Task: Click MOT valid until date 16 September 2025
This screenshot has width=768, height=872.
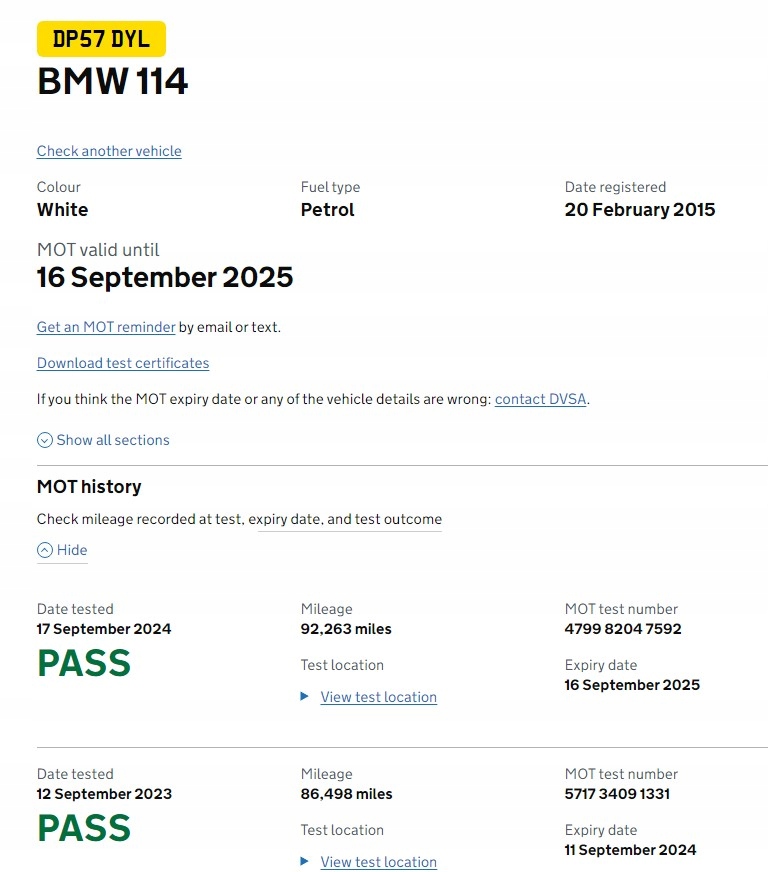Action: coord(165,277)
